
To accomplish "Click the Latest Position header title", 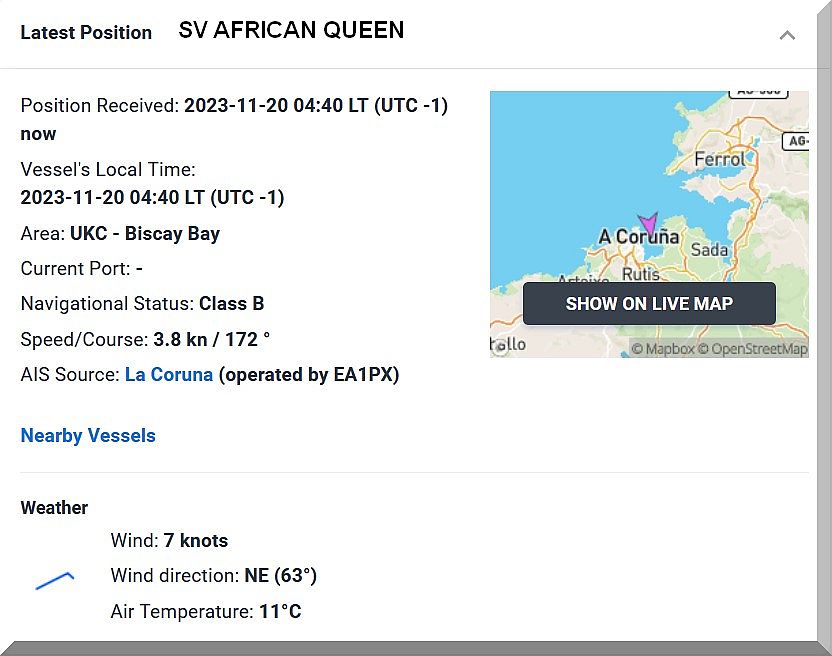I will (x=86, y=32).
